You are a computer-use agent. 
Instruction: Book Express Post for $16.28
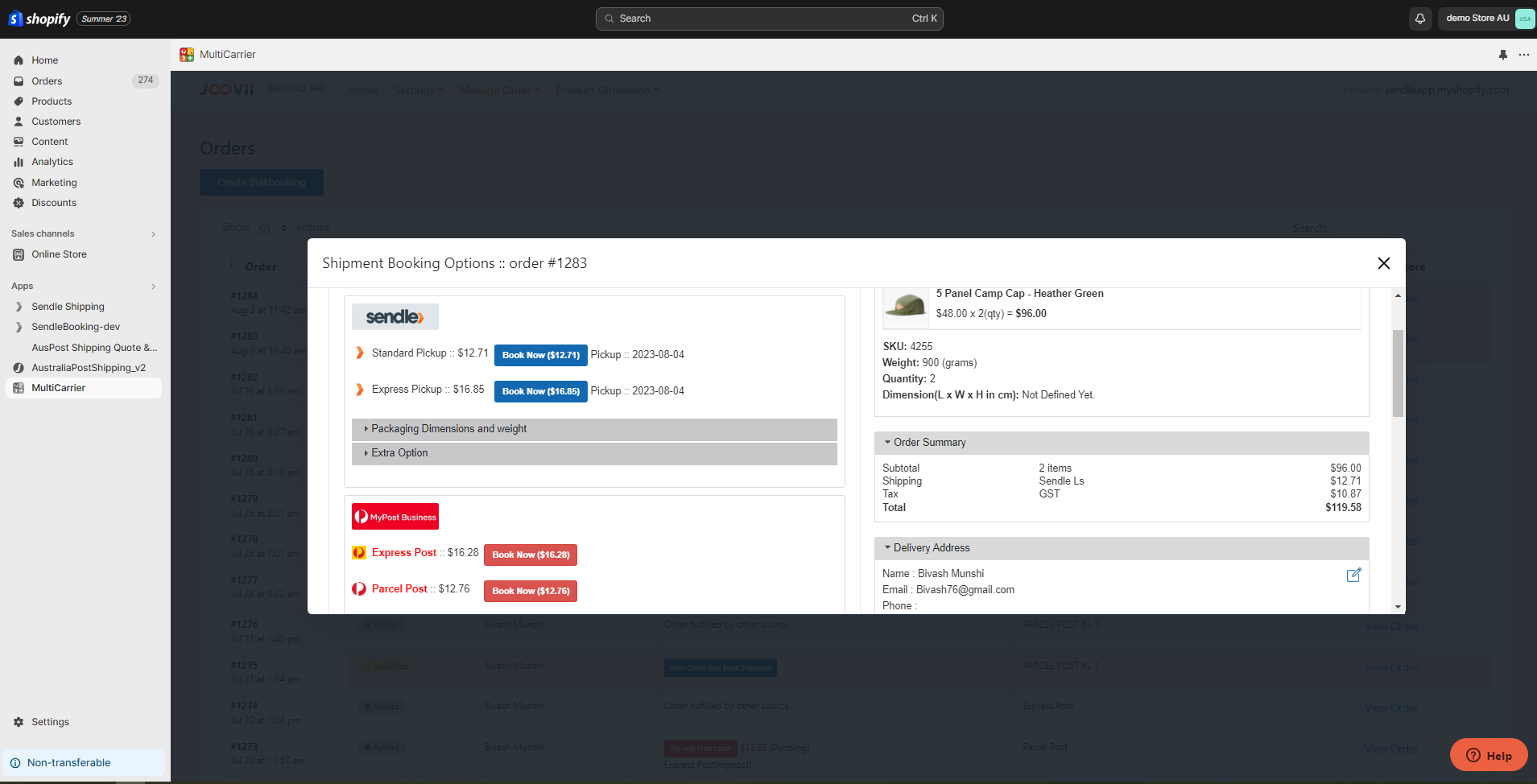pos(531,555)
